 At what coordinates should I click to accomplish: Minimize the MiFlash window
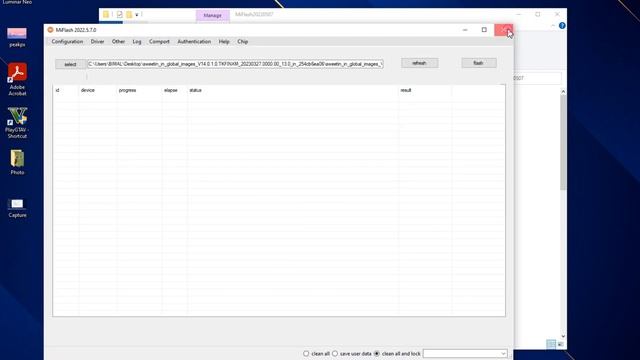(x=465, y=30)
